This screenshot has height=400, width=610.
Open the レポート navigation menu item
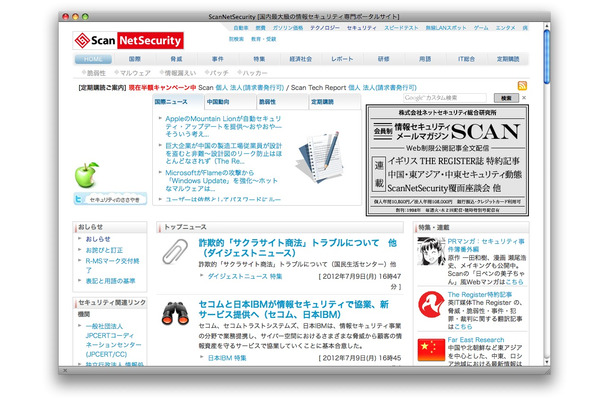pyautogui.click(x=343, y=59)
